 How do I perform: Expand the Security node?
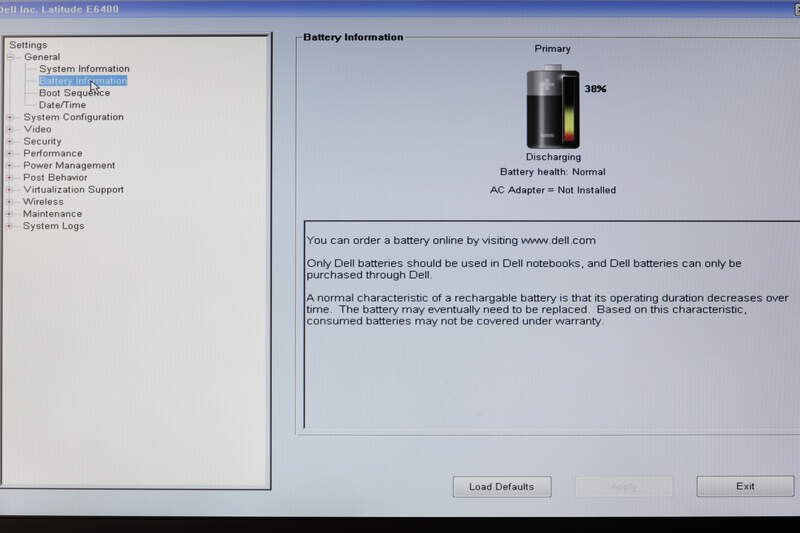click(10, 141)
